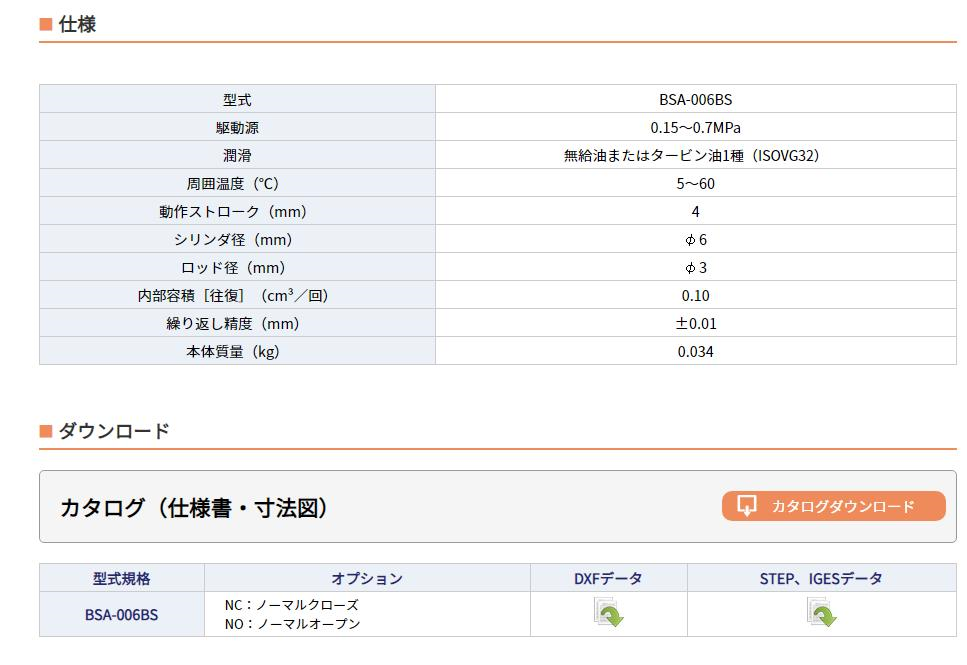Click the STEP、IGESデータ column header
This screenshot has width=967, height=665.
(x=822, y=578)
